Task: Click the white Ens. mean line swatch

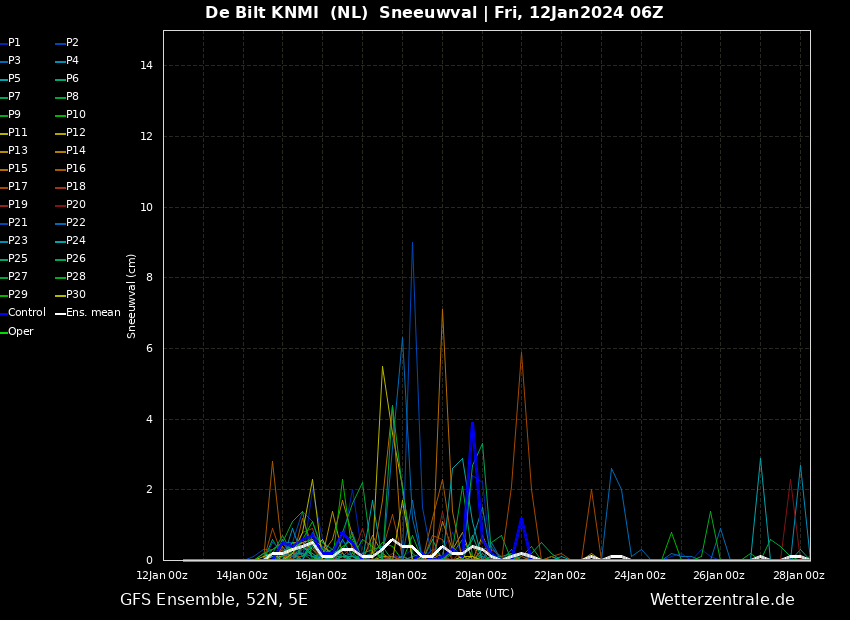Action: click(x=60, y=314)
